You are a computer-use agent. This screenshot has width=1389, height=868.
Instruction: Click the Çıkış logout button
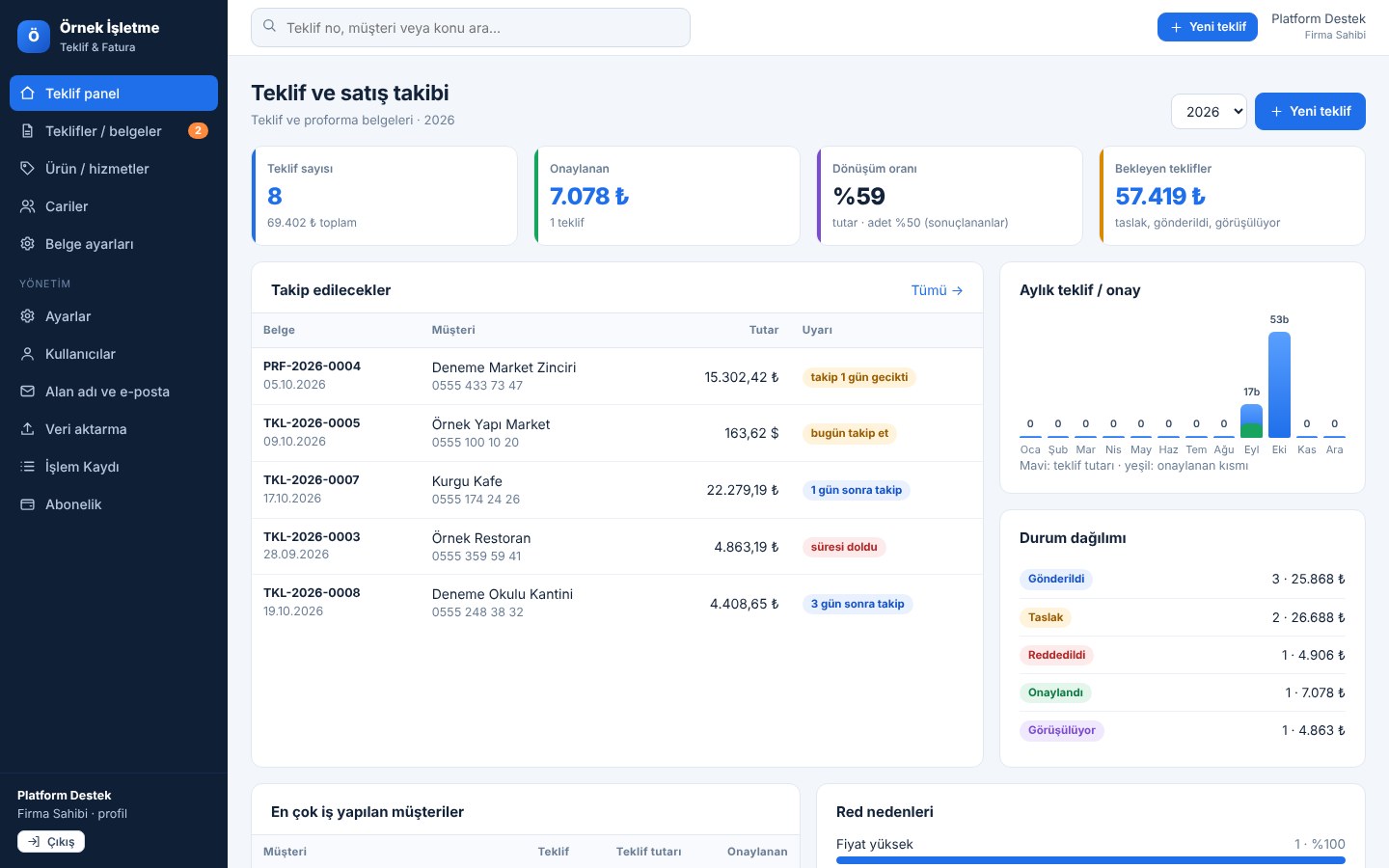click(x=51, y=842)
